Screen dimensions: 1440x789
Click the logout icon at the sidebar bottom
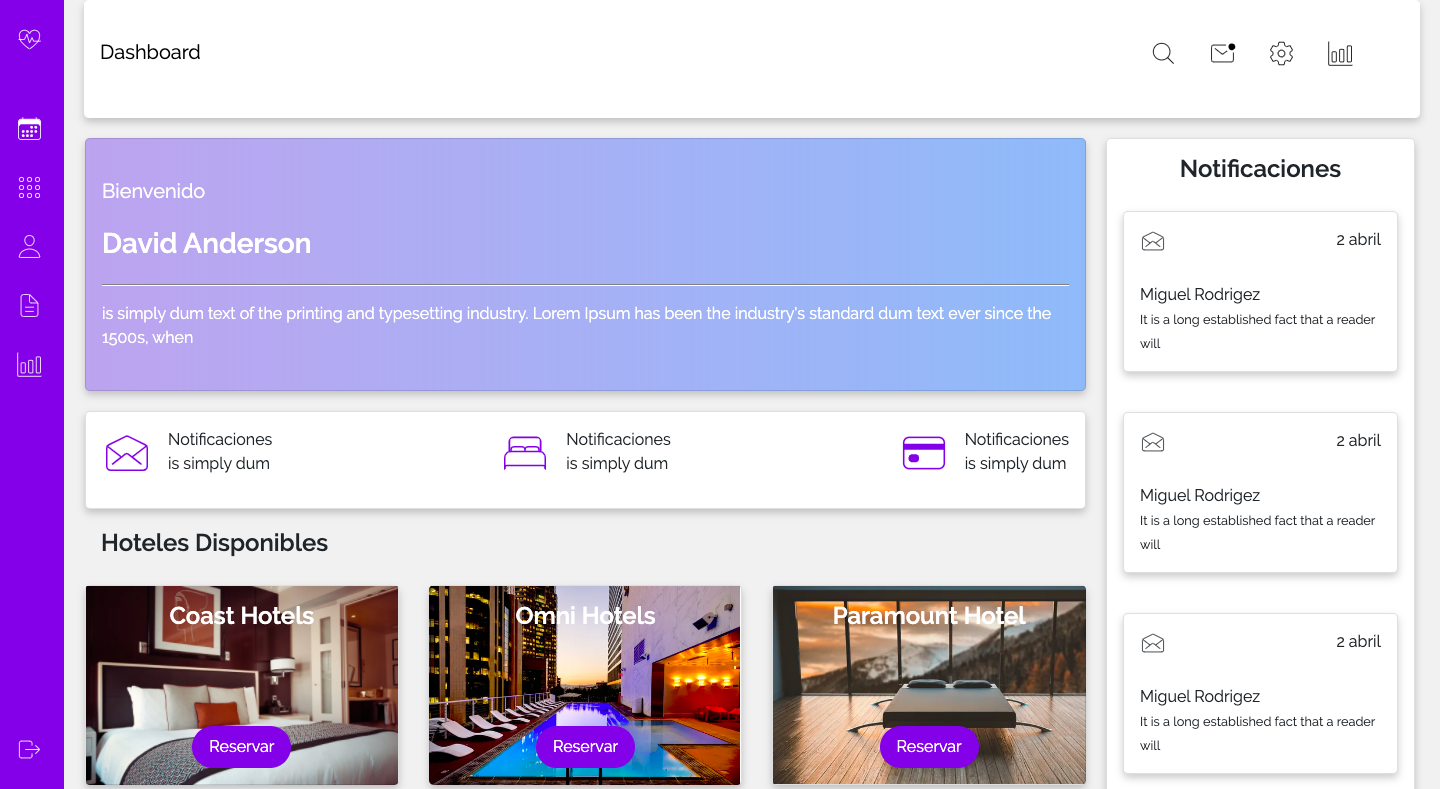point(29,749)
